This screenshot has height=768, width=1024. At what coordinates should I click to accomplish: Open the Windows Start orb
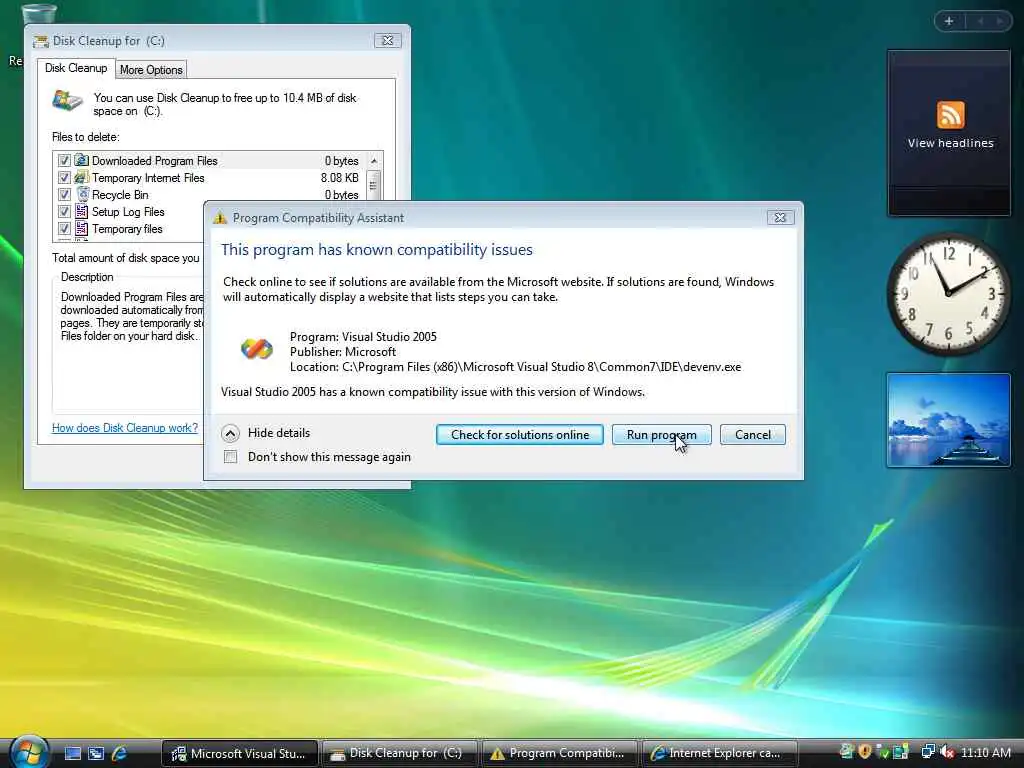[x=29, y=752]
